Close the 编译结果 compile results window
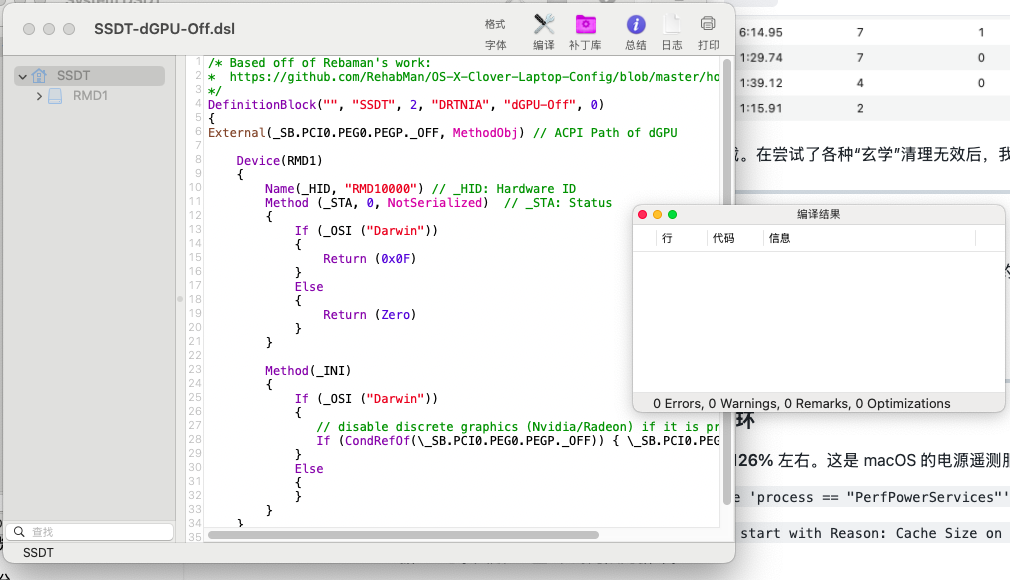The width and height of the screenshot is (1010, 580). click(x=643, y=214)
